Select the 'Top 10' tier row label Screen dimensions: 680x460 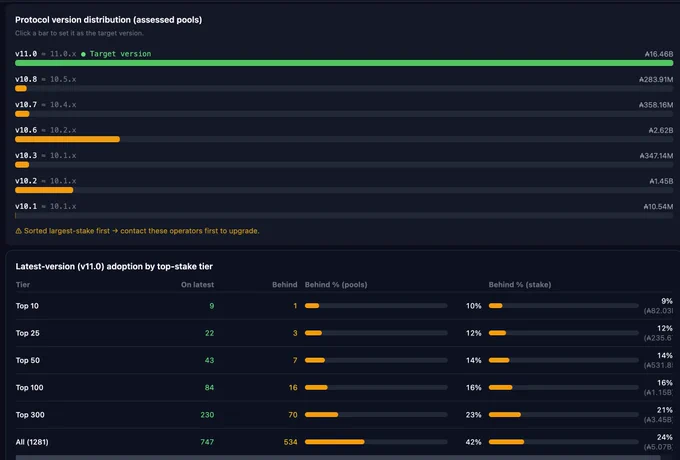(x=27, y=306)
